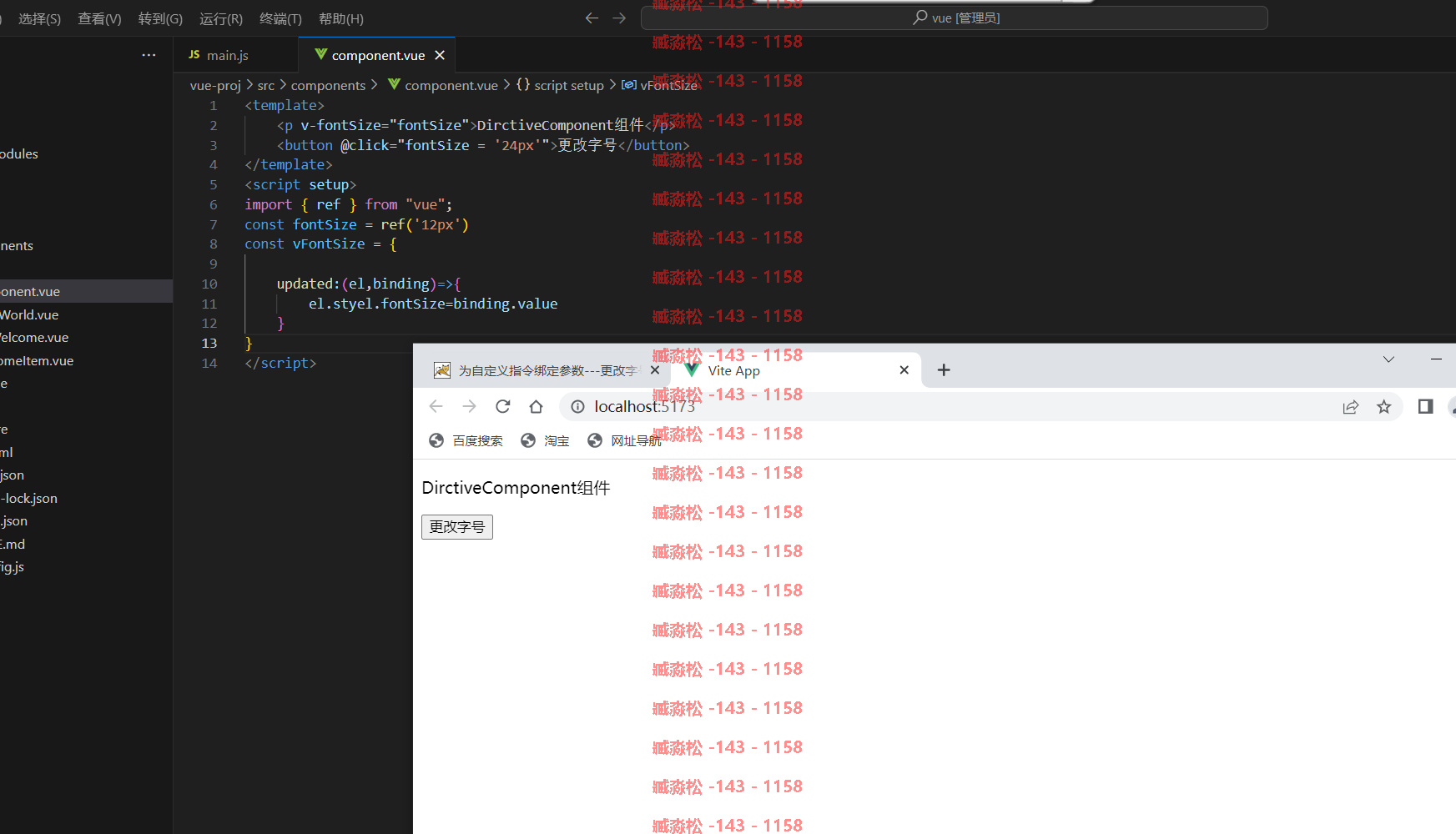Click the 更改字号 button on the page
Screen dimensions: 1456x834
point(457,527)
